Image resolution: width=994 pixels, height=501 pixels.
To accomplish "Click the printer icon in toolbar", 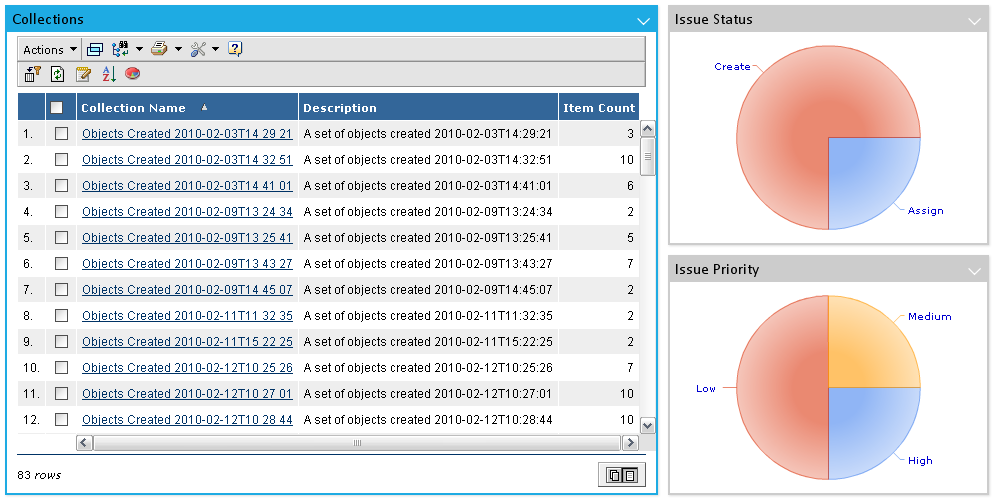I will pos(159,49).
